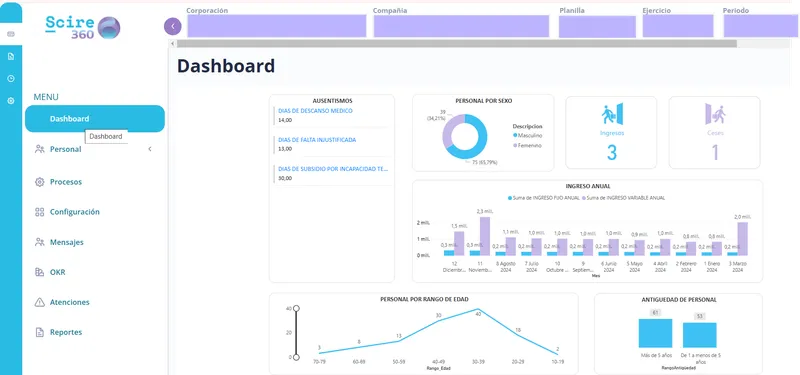Open the gear icon in left strip
The image size is (800, 375).
(11, 101)
